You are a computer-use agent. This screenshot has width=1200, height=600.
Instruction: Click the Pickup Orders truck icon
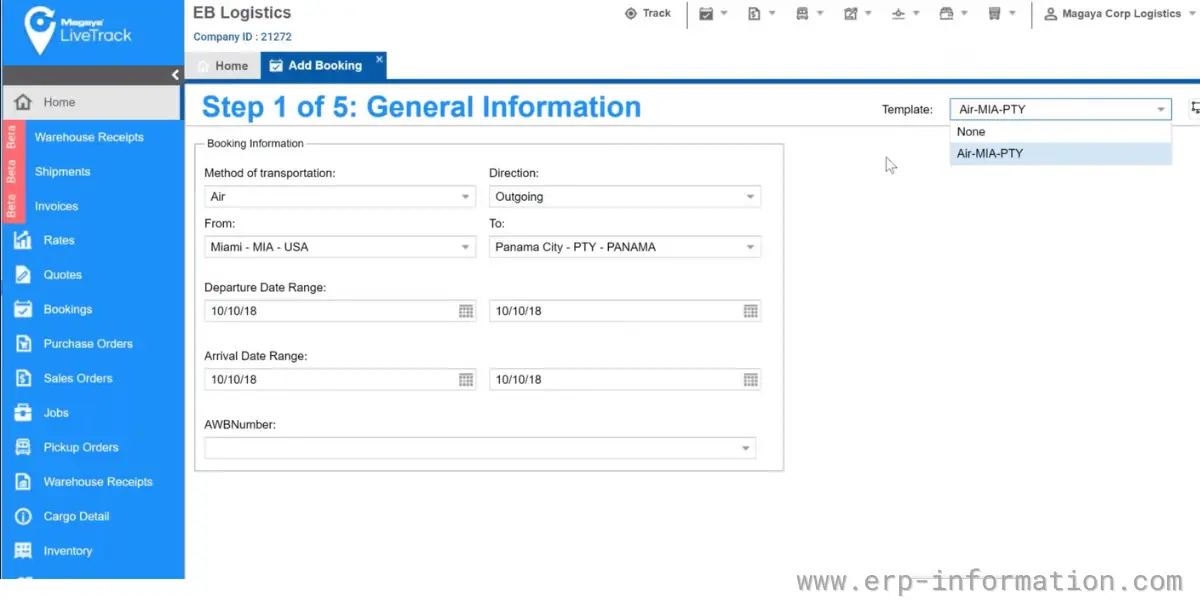[23, 447]
